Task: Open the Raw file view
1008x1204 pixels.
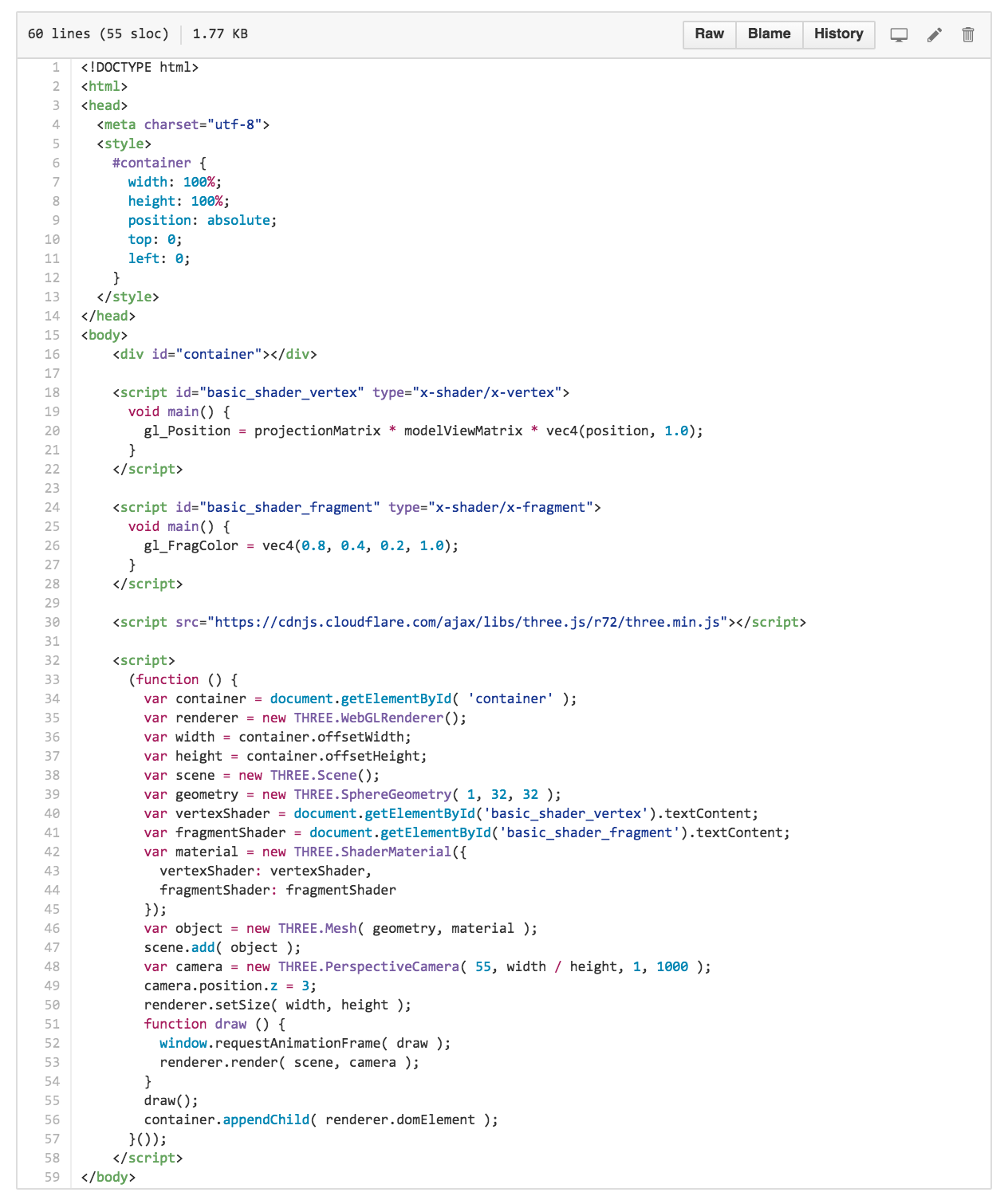Action: (x=709, y=33)
